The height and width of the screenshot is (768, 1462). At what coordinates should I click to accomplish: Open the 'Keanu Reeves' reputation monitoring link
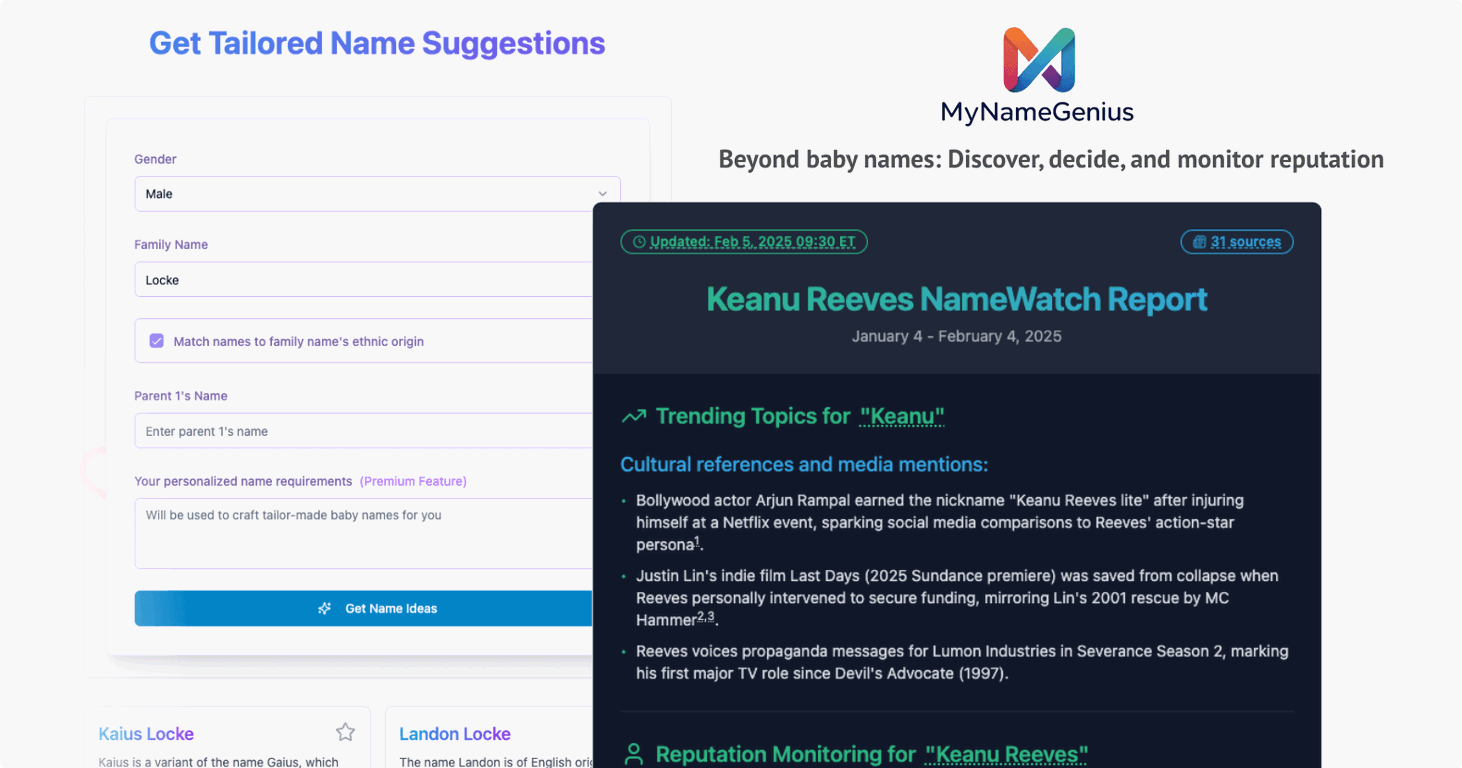click(1006, 754)
